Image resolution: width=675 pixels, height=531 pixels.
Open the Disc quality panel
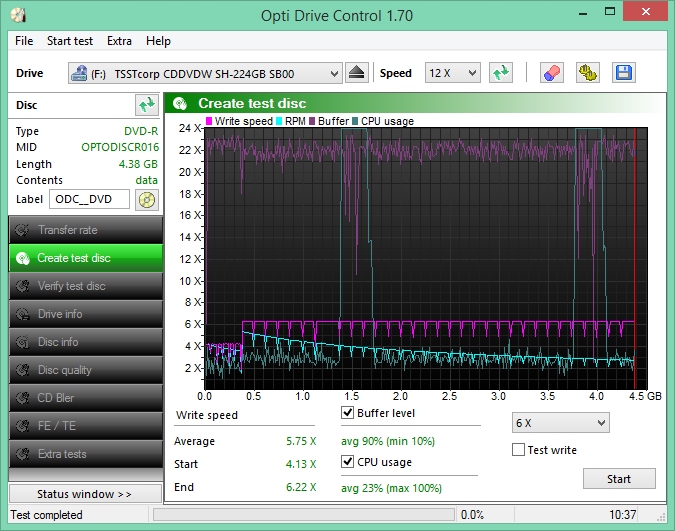coord(85,370)
